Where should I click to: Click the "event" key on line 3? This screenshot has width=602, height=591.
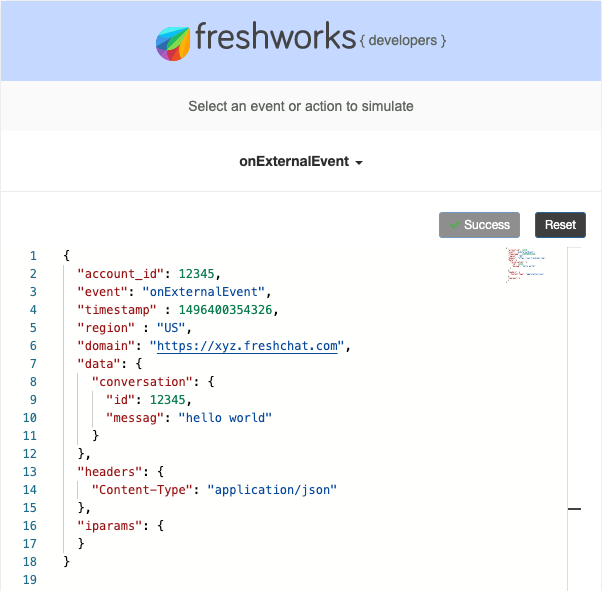click(103, 292)
